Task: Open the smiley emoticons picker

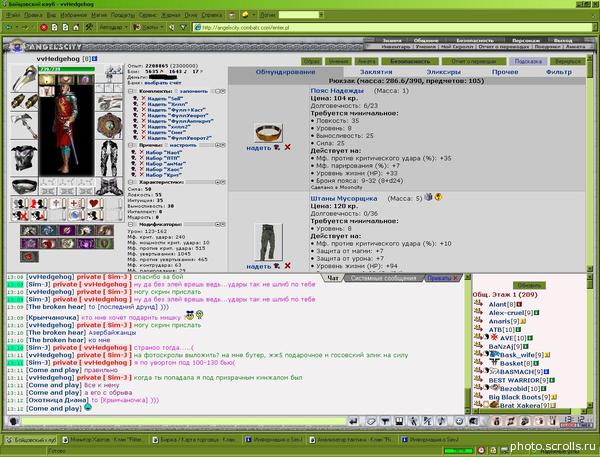Action: click(x=459, y=421)
